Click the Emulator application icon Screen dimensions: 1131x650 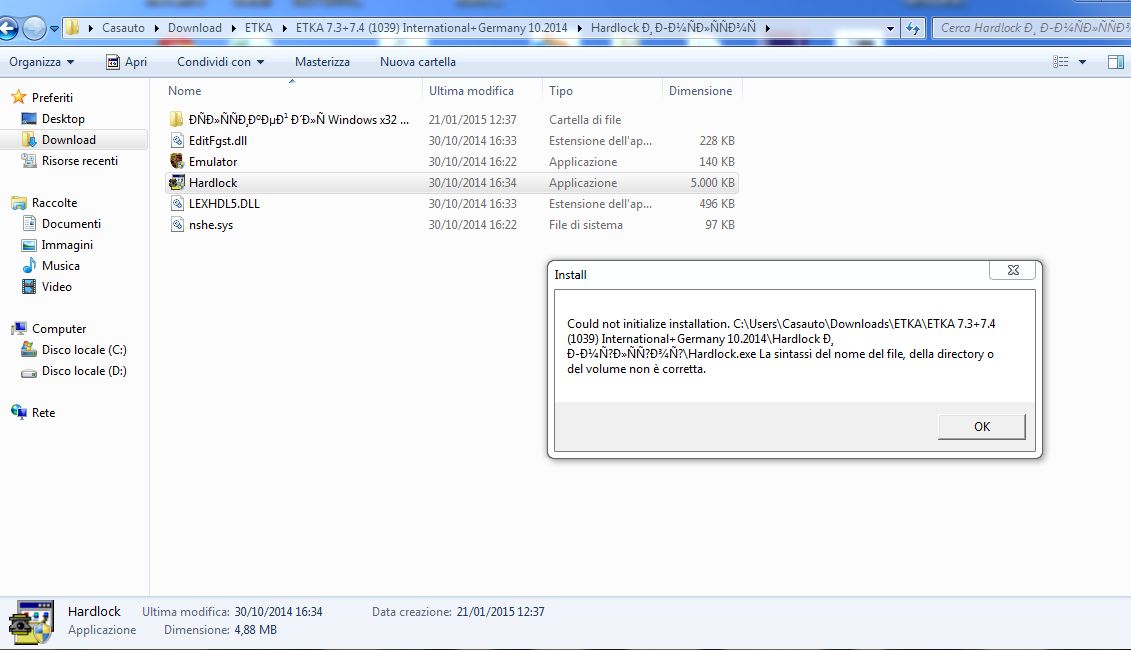tap(177, 161)
